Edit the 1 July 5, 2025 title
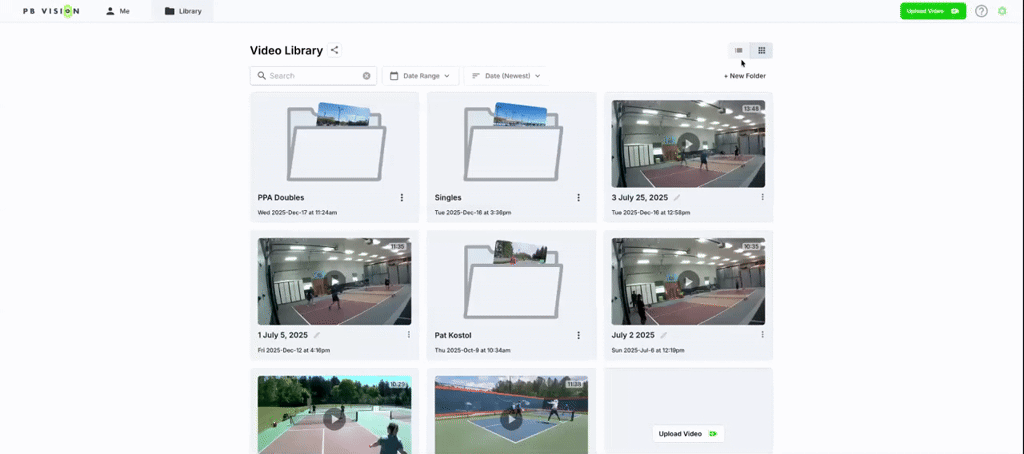This screenshot has width=1024, height=454. point(317,335)
